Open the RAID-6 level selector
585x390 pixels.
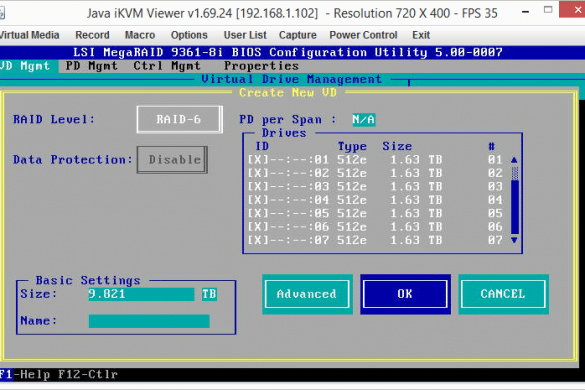click(x=179, y=119)
